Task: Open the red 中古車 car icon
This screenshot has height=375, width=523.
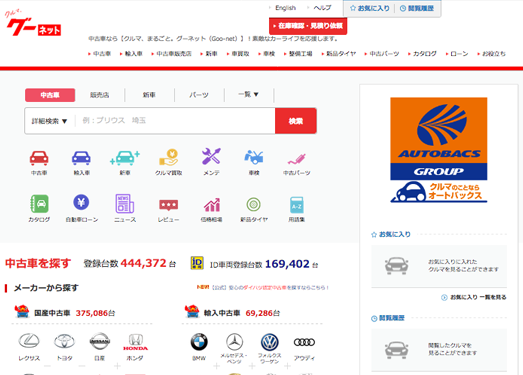Action: (39, 158)
